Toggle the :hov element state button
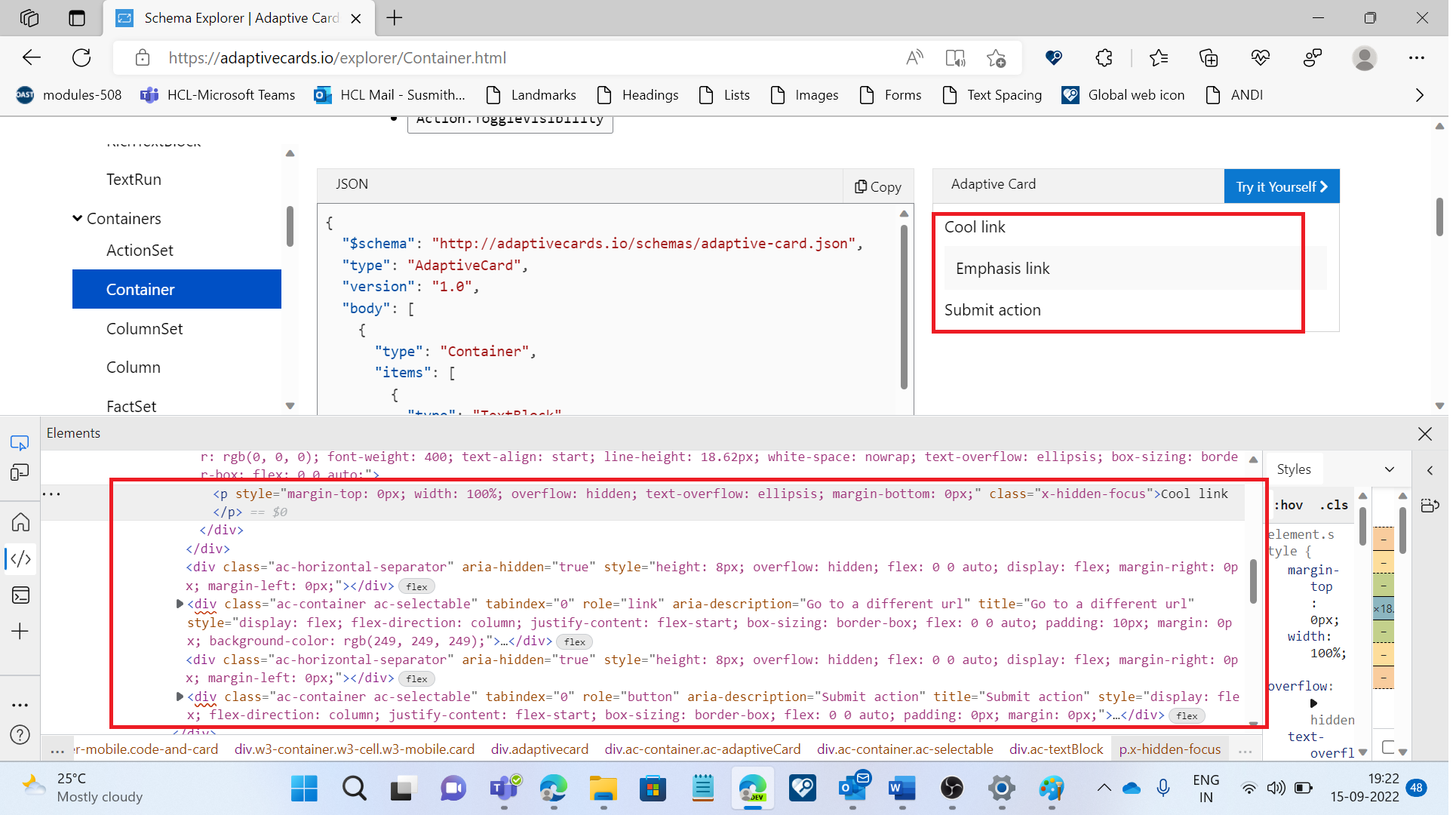This screenshot has height=815, width=1456. pos(1289,506)
